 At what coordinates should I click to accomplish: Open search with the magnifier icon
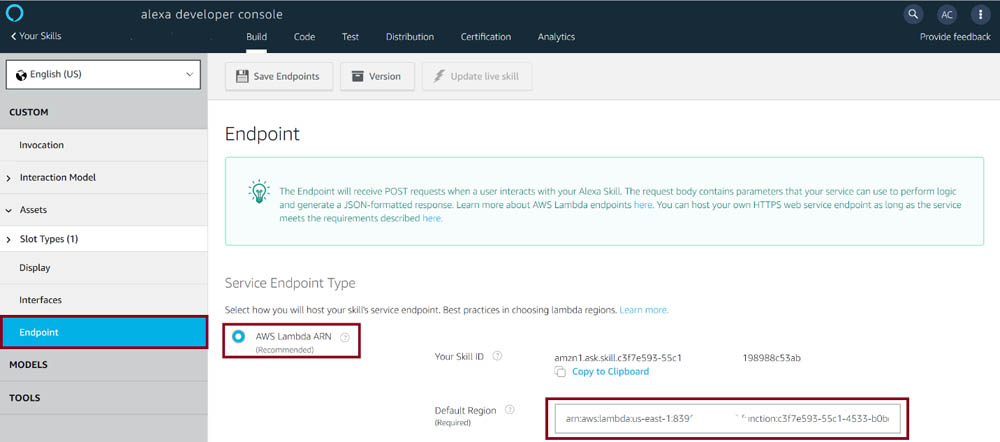click(913, 14)
